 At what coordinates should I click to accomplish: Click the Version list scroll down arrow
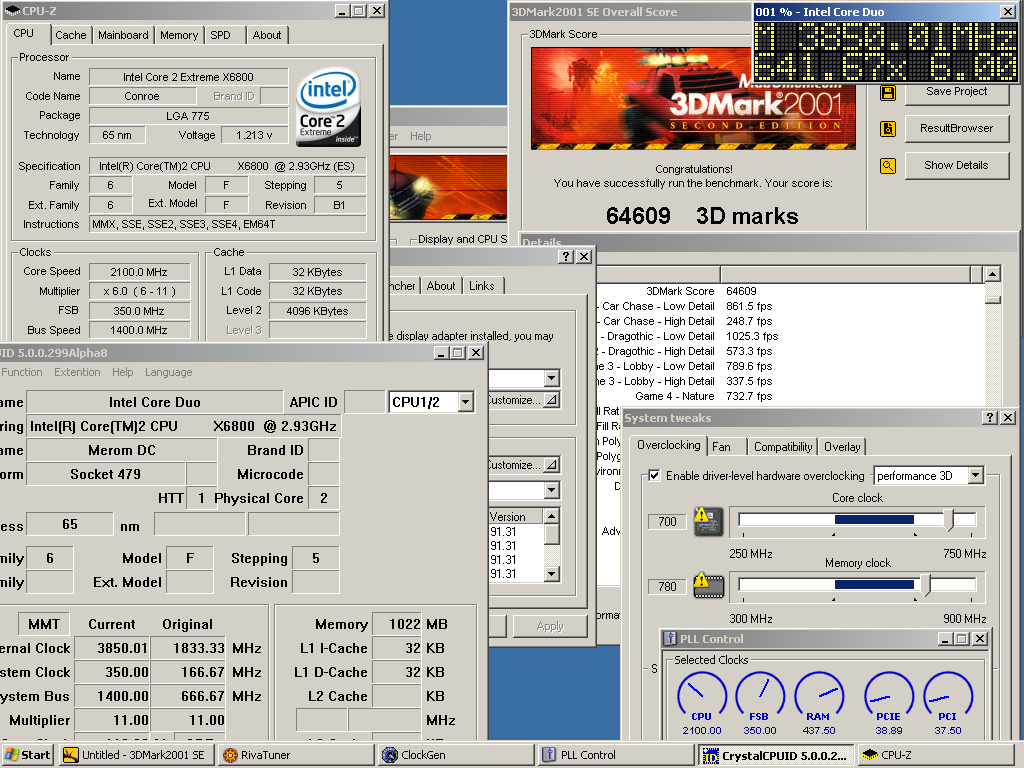coord(551,574)
